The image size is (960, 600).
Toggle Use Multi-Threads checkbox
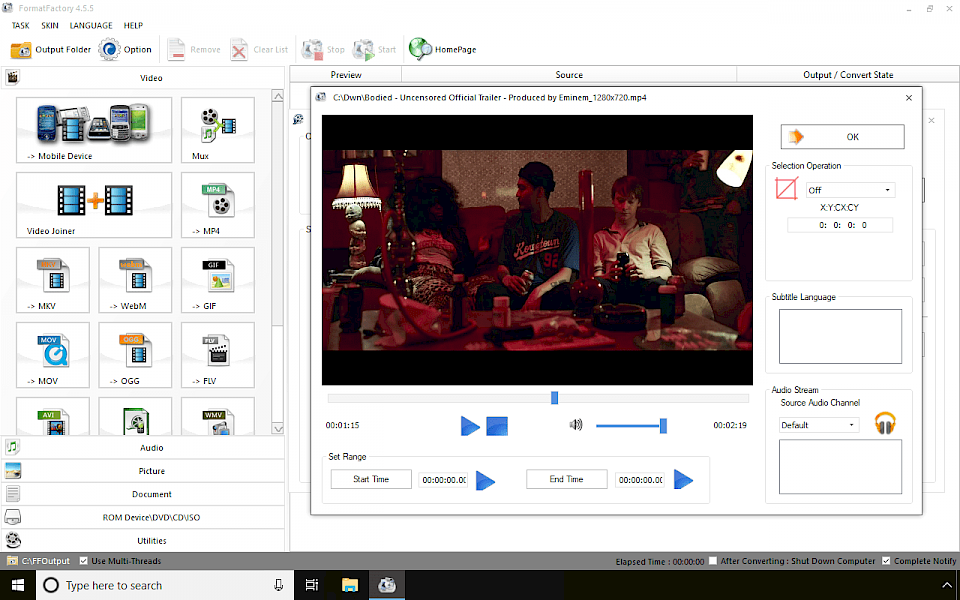point(84,561)
